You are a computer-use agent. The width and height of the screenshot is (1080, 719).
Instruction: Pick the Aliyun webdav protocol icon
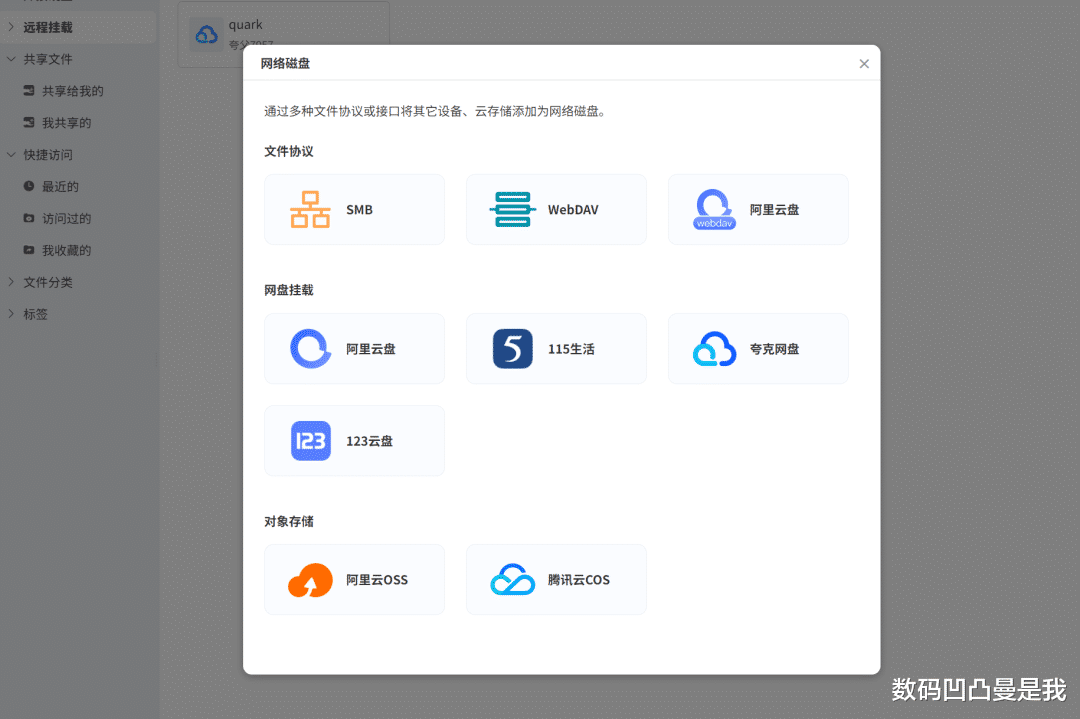(714, 209)
